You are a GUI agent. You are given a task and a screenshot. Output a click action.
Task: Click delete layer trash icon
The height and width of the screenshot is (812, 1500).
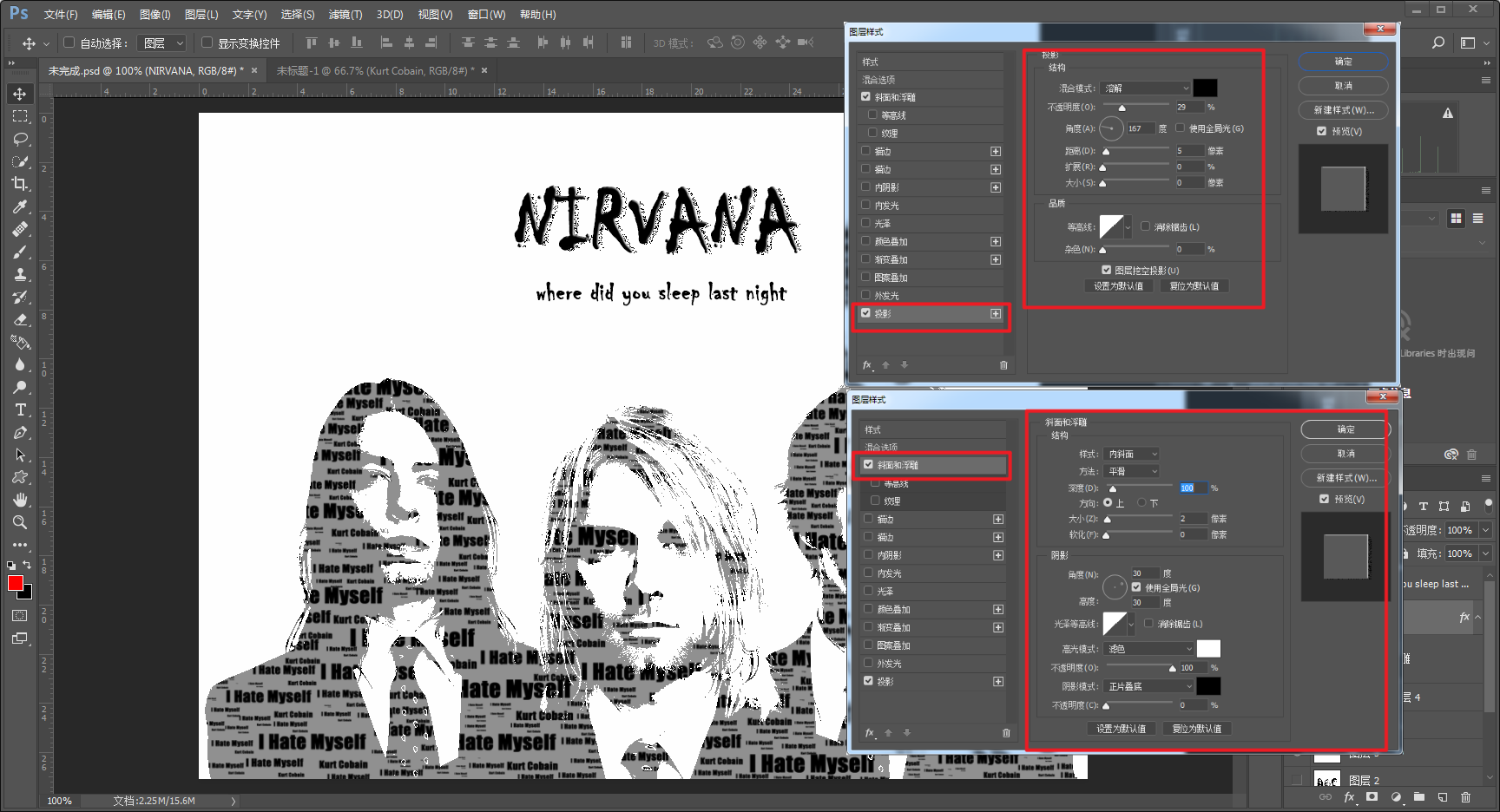coord(1466,797)
